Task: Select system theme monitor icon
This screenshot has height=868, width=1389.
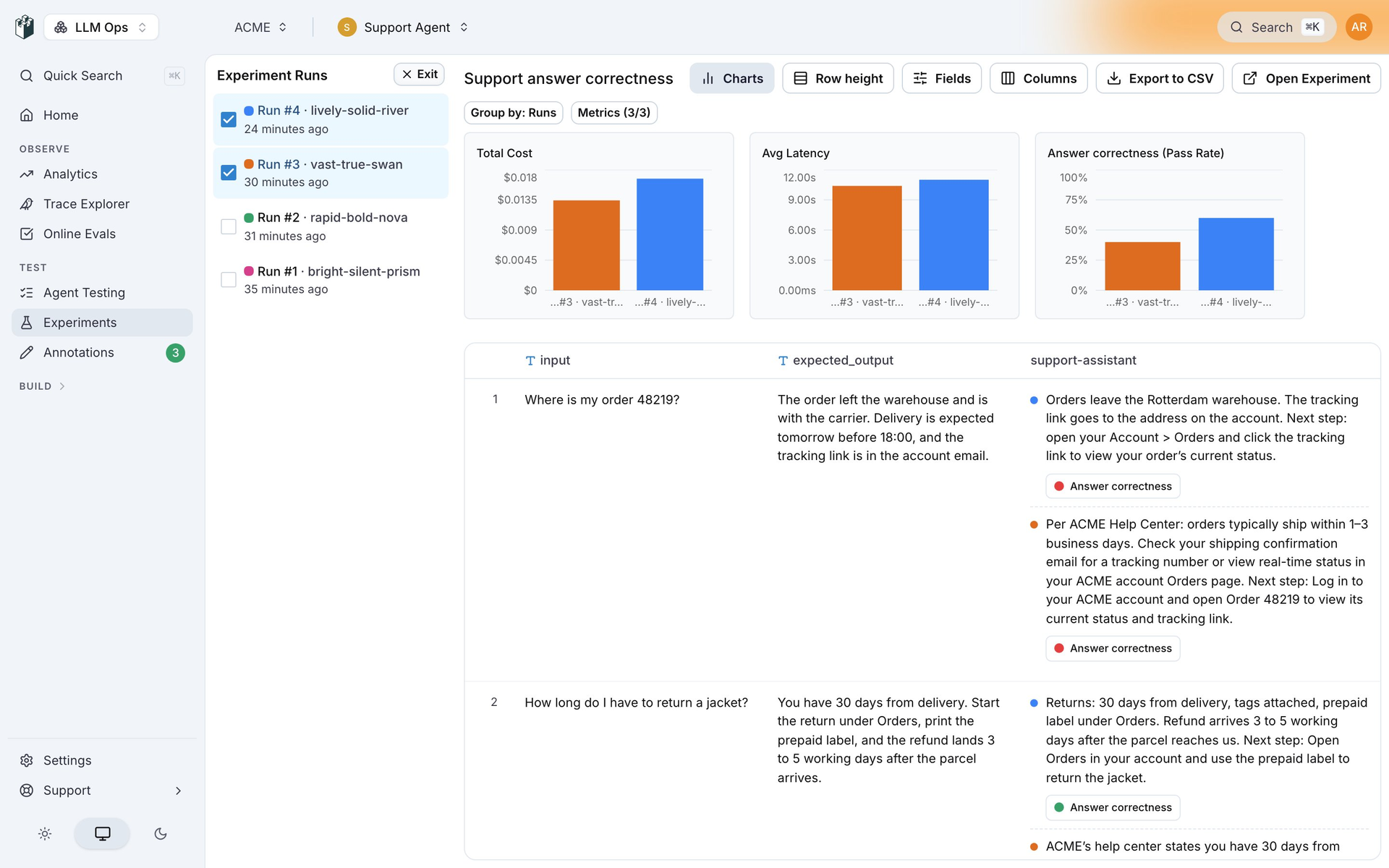Action: click(102, 834)
